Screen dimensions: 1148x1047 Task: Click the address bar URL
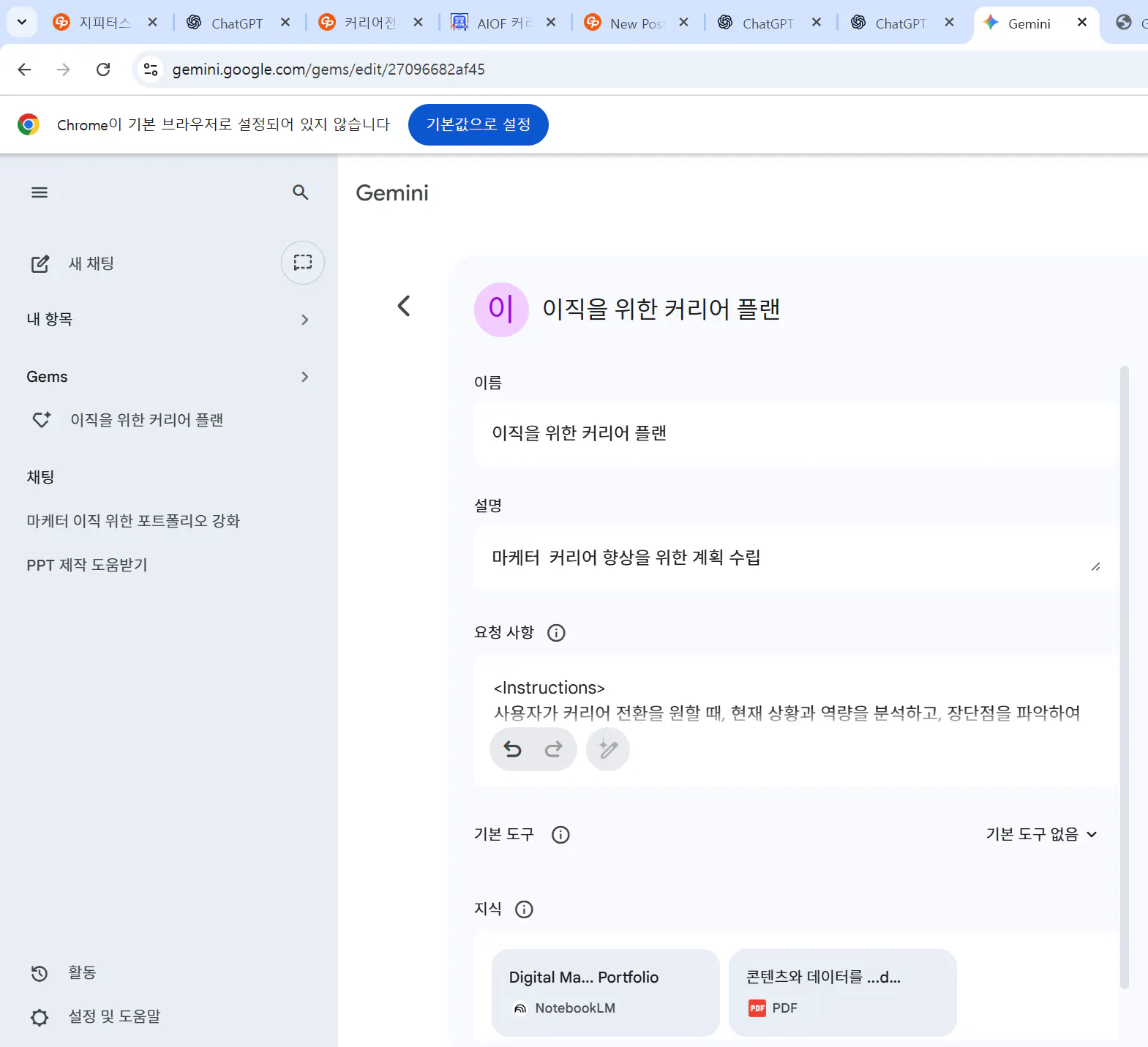pos(329,70)
